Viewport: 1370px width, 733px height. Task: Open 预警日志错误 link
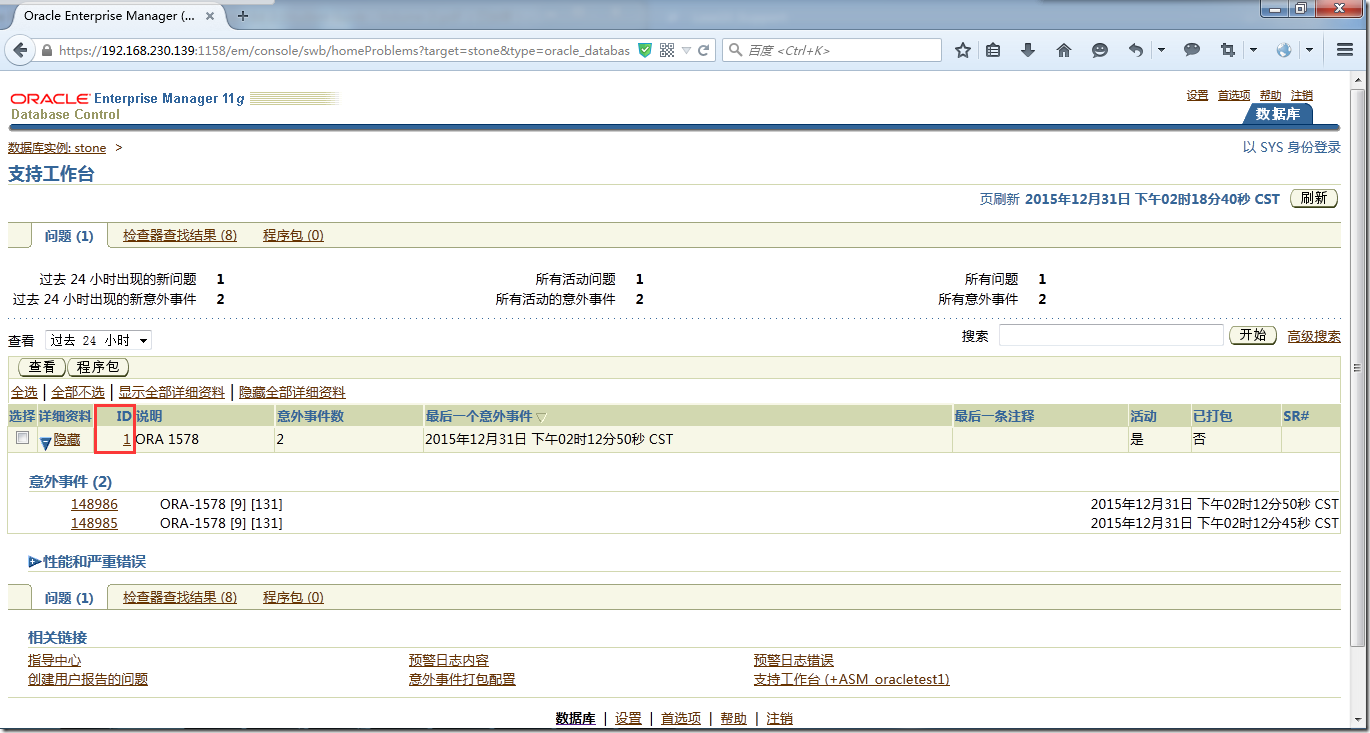(x=794, y=661)
